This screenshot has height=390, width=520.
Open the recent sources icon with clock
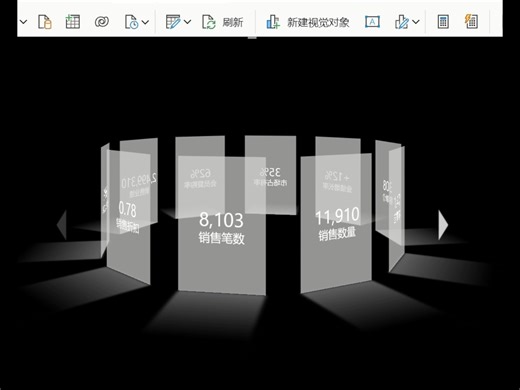pos(131,22)
